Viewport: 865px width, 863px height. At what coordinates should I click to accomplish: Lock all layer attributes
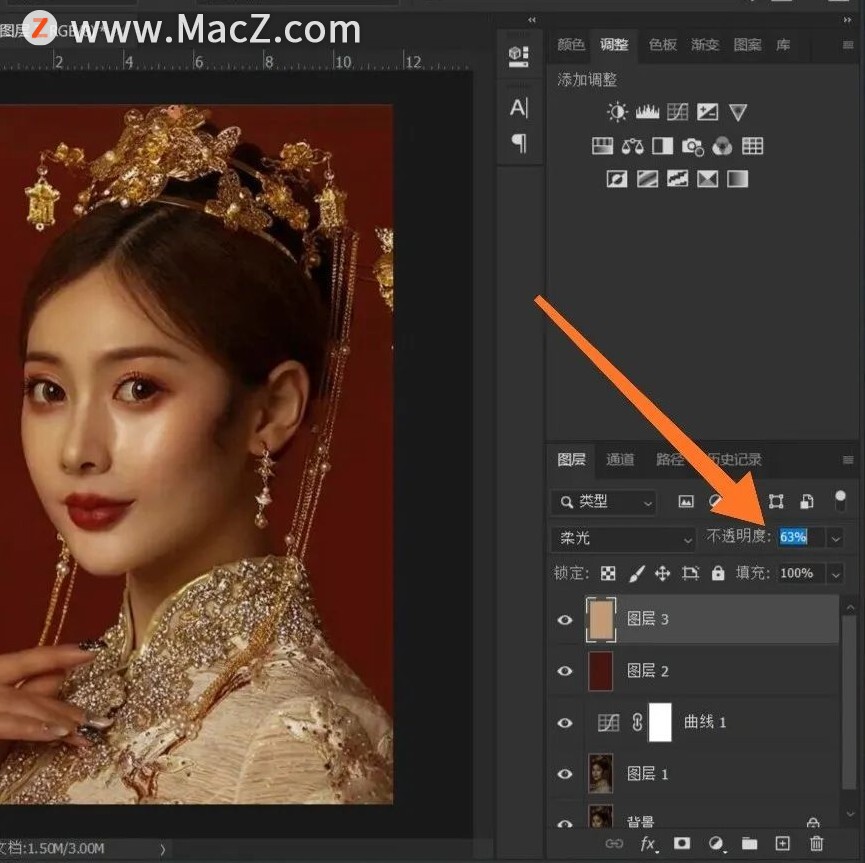pos(718,573)
